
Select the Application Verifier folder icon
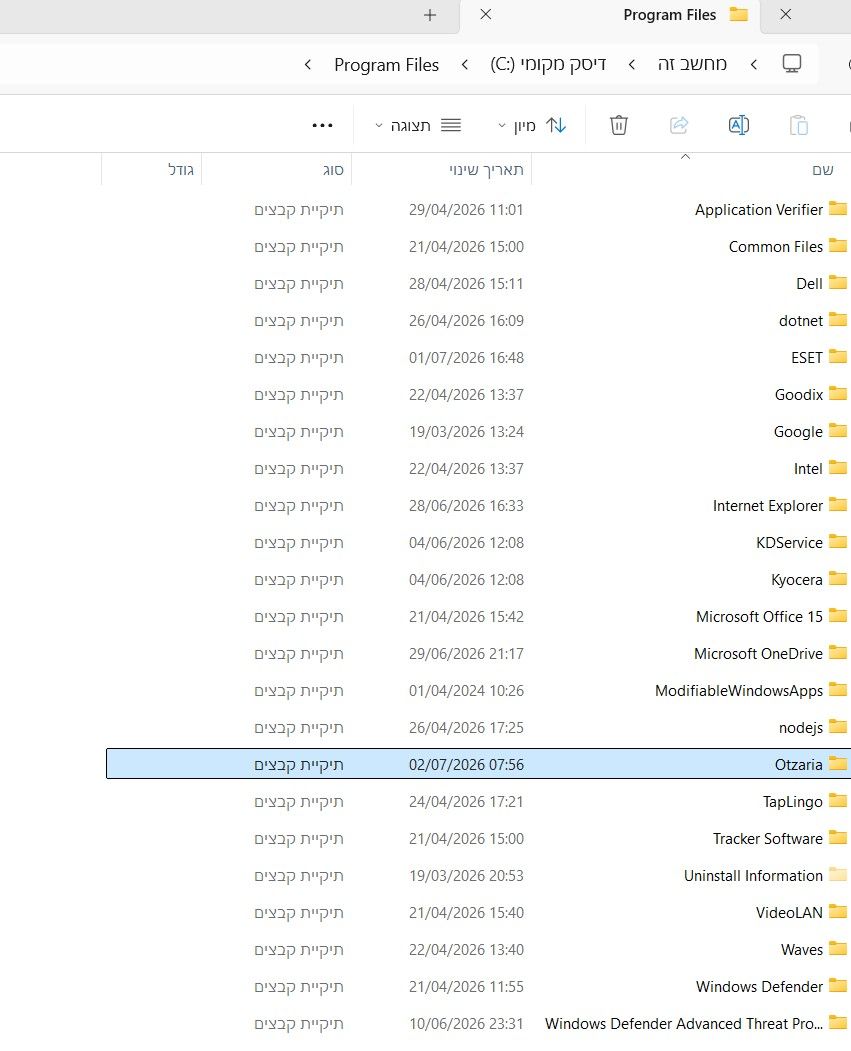(x=838, y=208)
